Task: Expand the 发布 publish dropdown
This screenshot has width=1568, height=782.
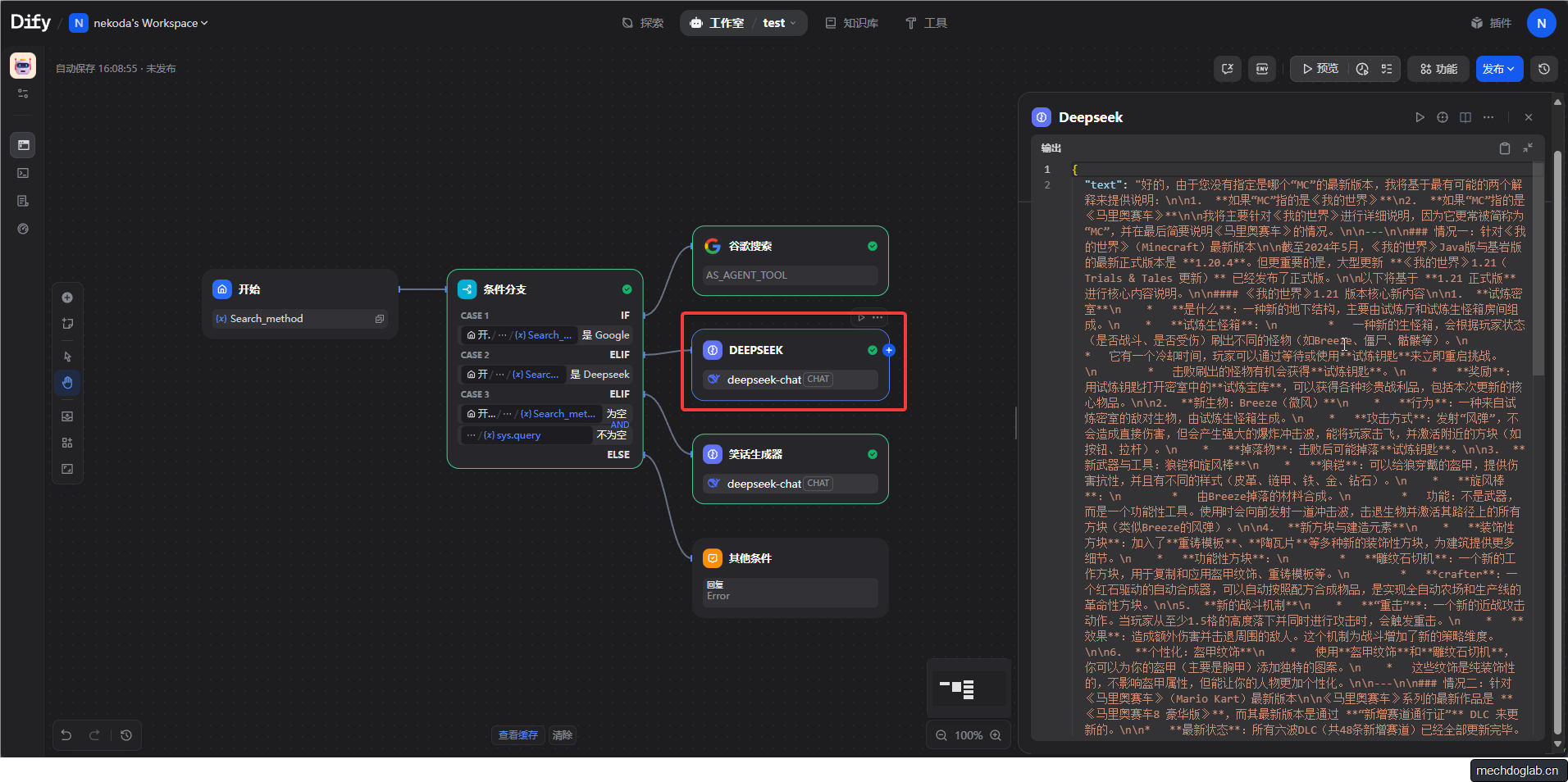Action: [x=1498, y=69]
